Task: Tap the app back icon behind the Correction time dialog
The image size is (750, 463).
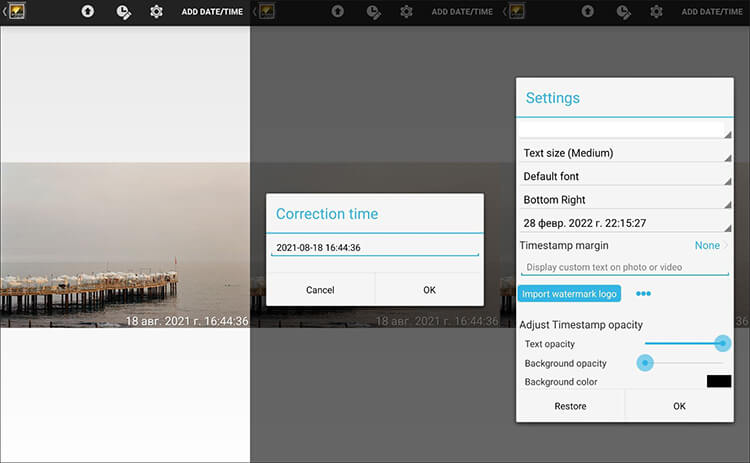Action: [x=264, y=11]
